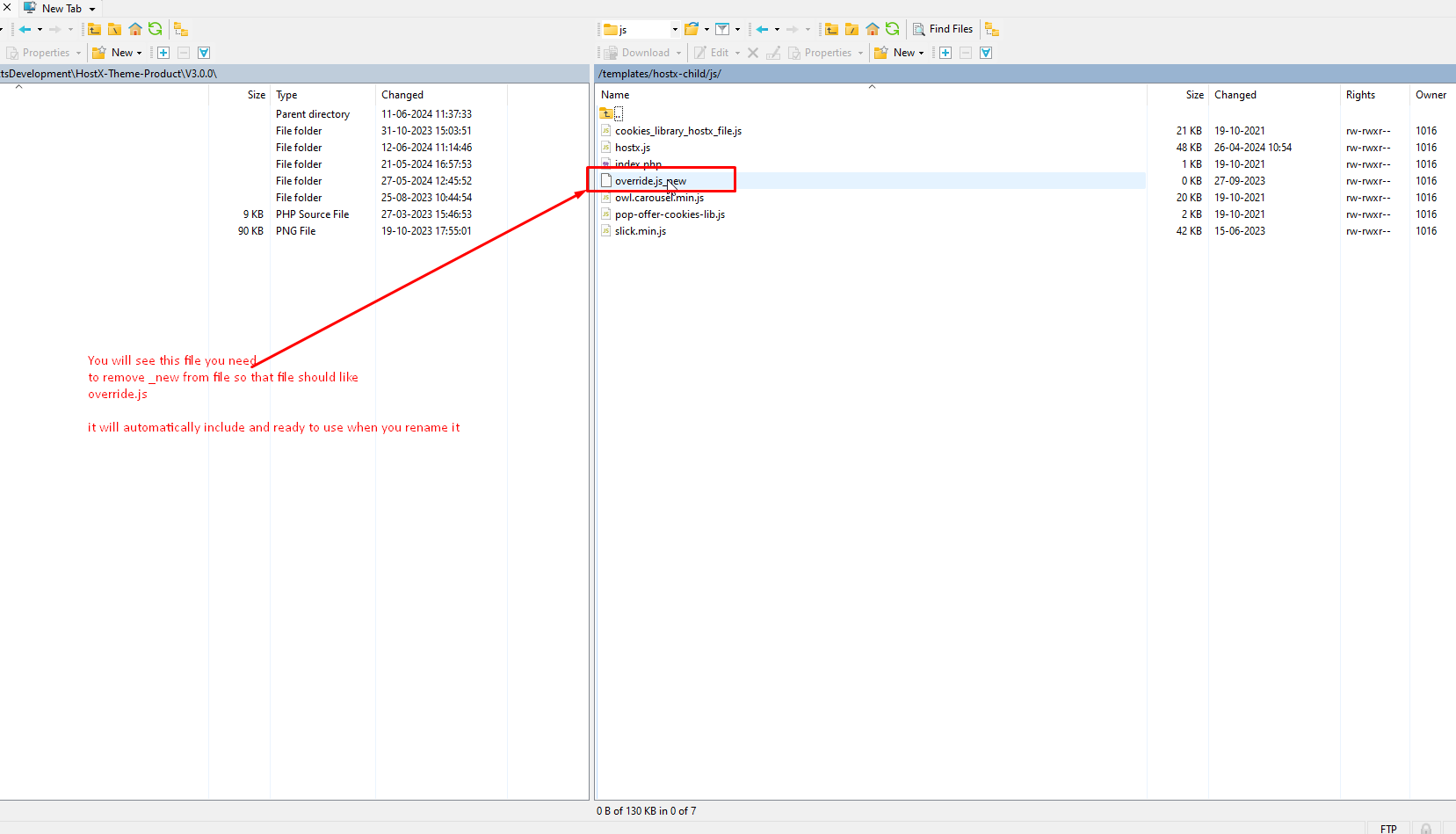Open the New Tab session tab
The width and height of the screenshot is (1456, 834).
click(x=61, y=8)
